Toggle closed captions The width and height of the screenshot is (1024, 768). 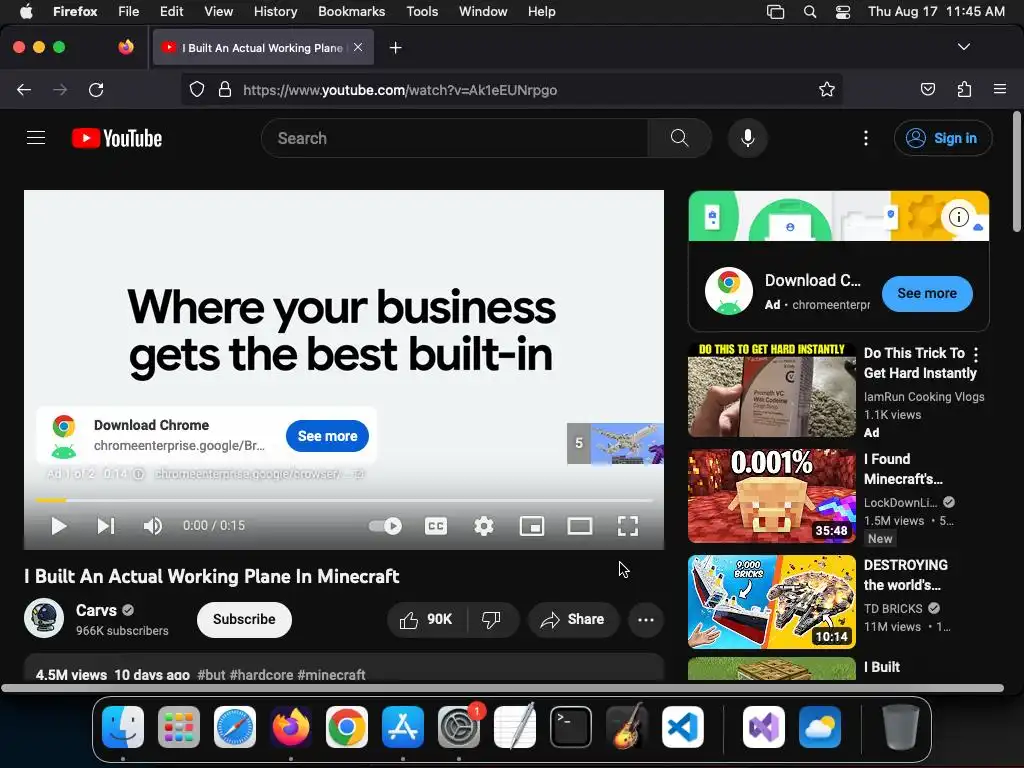pos(436,526)
